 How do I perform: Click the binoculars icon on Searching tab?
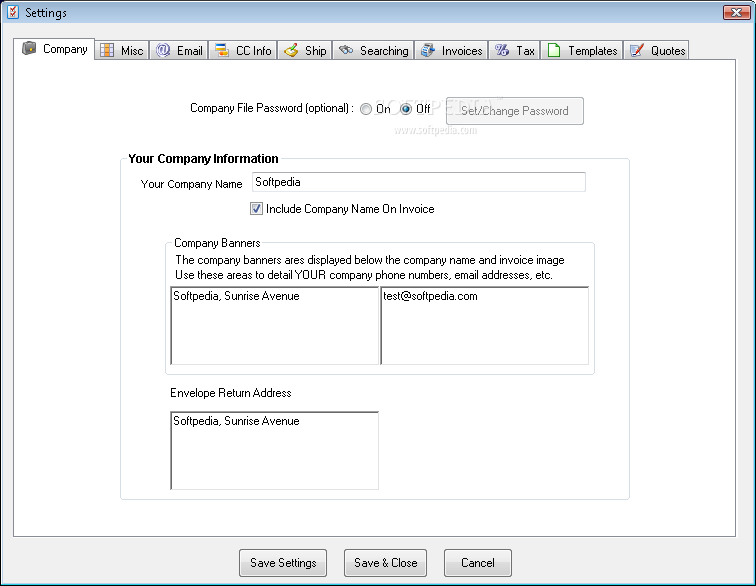pyautogui.click(x=346, y=50)
